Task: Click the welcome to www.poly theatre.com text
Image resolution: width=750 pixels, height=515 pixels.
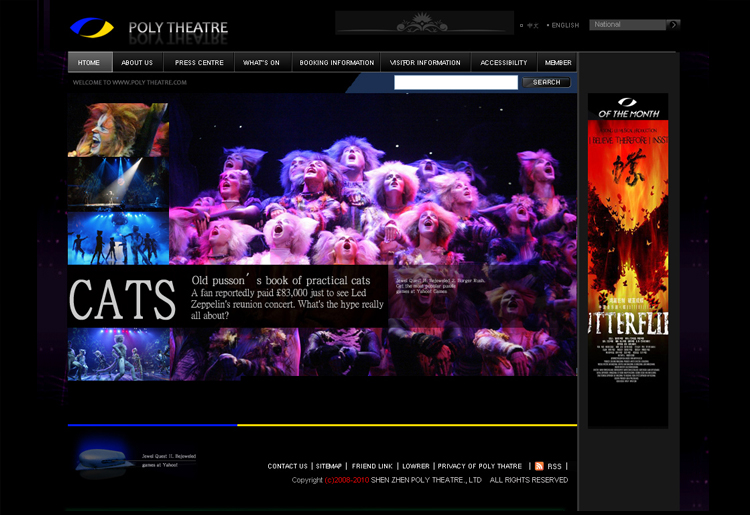Action: pos(130,82)
